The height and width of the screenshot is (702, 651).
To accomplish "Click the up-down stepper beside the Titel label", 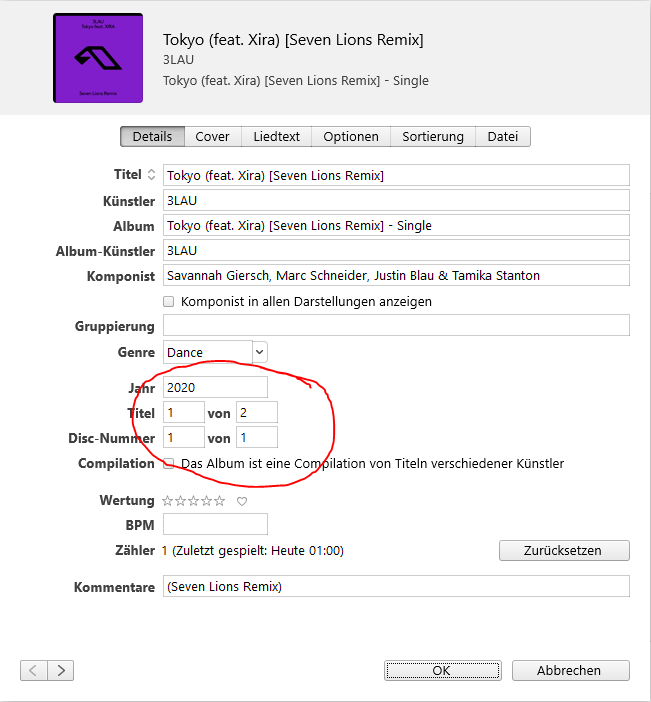I will pos(151,175).
